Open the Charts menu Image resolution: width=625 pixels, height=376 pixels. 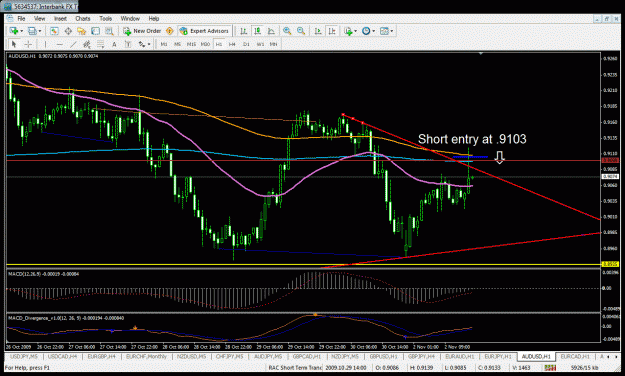click(x=83, y=18)
